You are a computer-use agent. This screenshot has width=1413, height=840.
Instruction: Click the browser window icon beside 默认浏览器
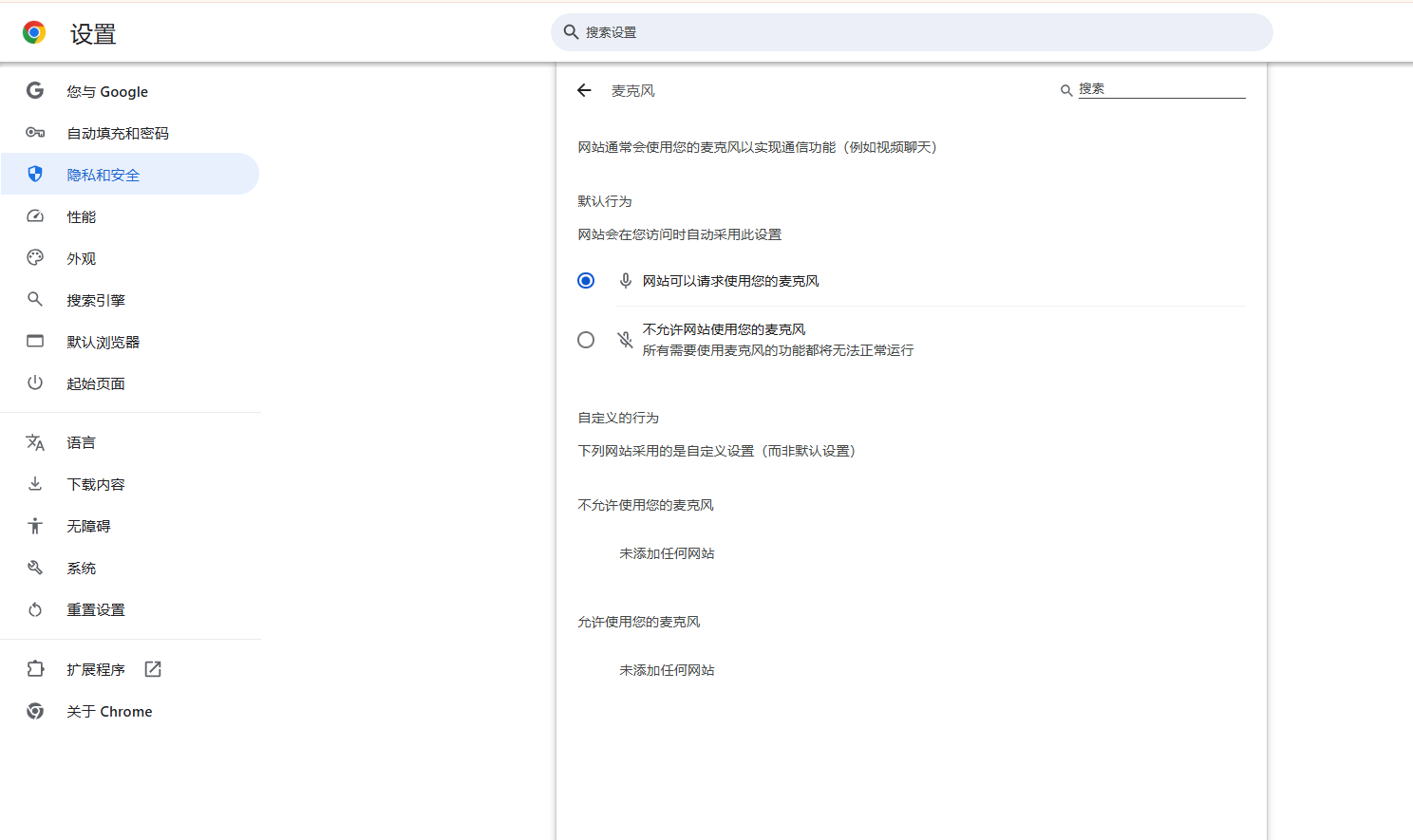(x=35, y=341)
